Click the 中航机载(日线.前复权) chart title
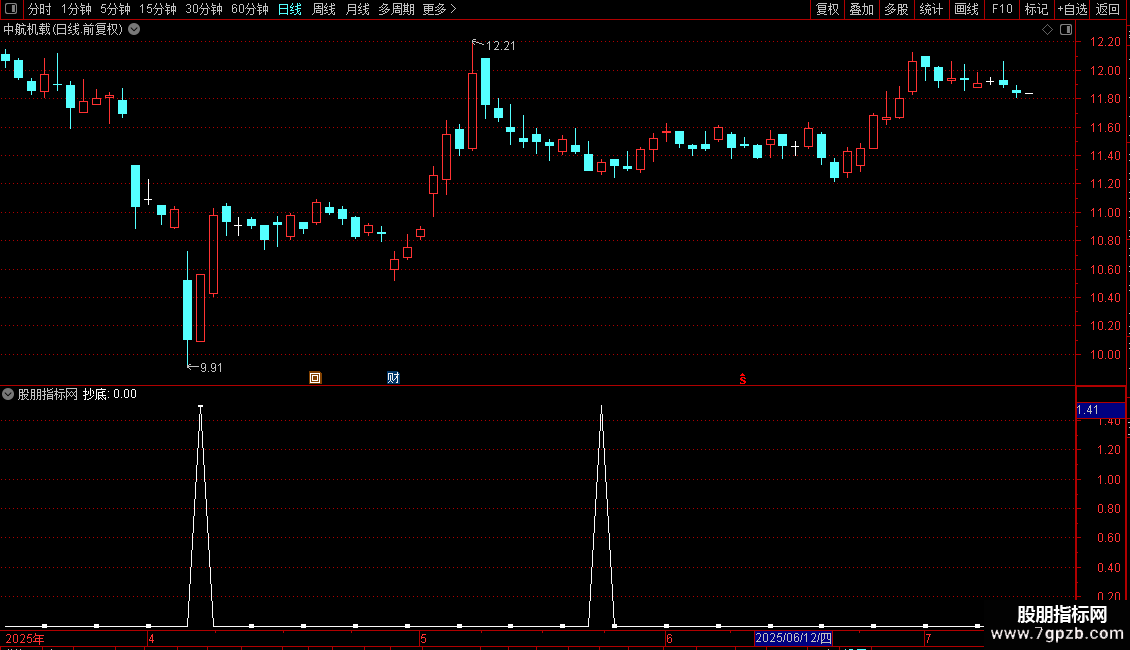Viewport: 1130px width, 650px height. [63, 30]
